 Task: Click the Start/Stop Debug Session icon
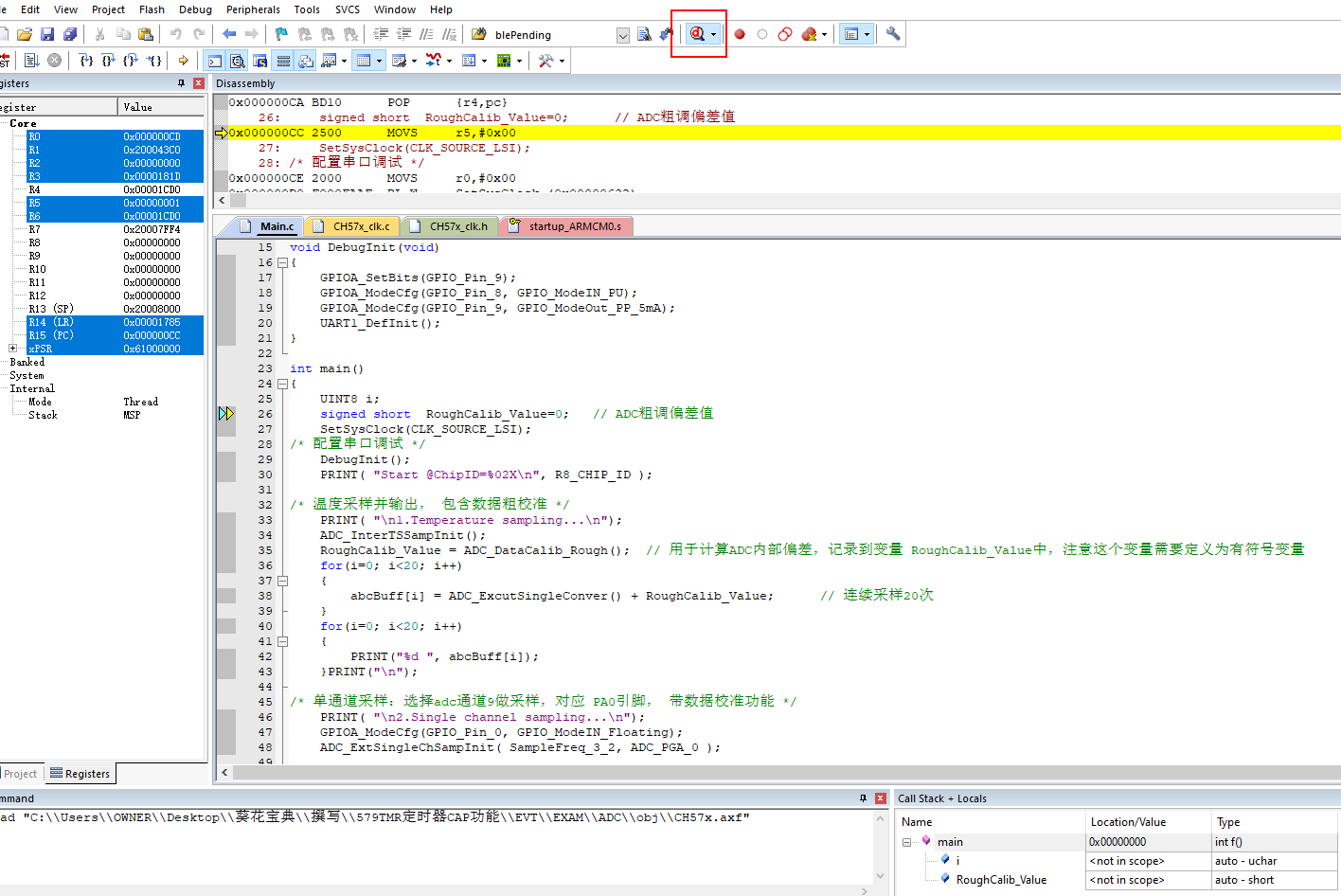[x=697, y=34]
